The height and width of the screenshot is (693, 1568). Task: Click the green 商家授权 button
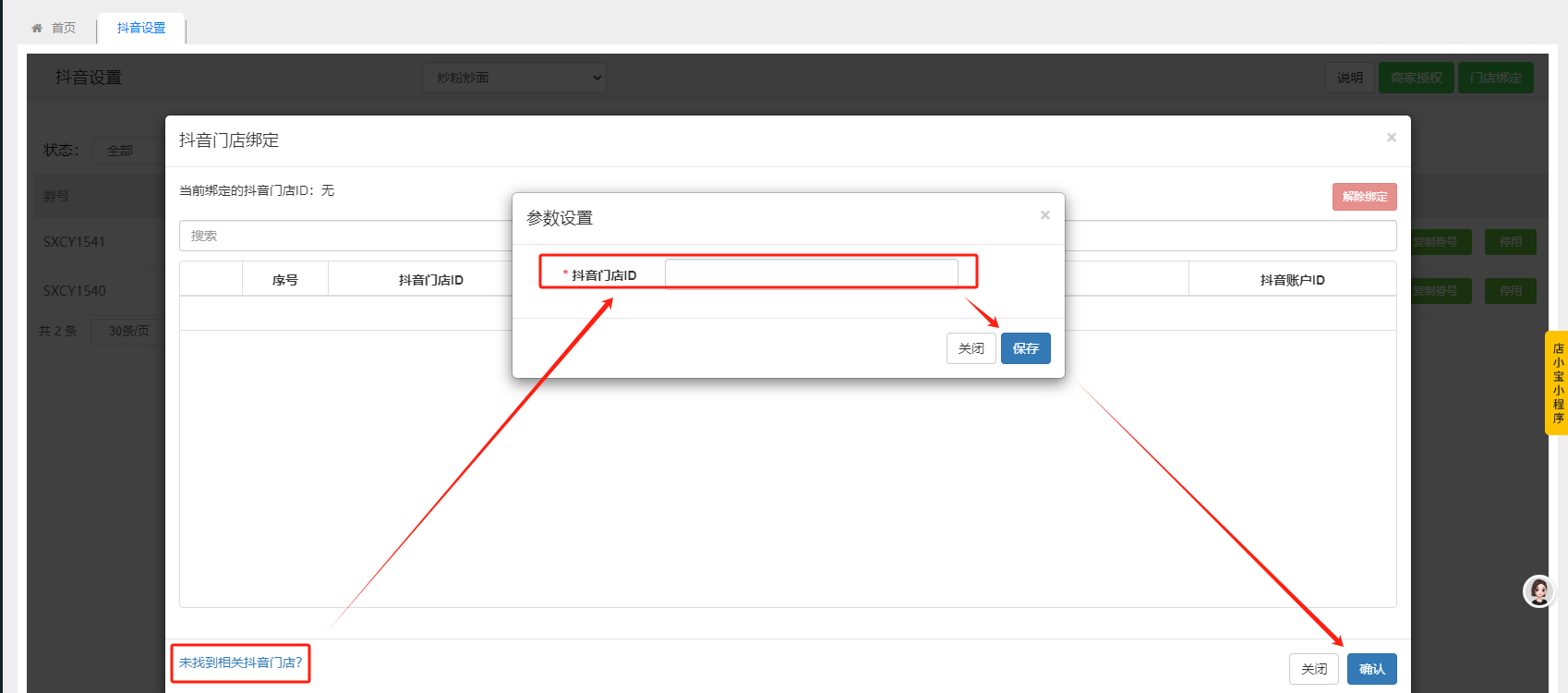click(x=1417, y=78)
